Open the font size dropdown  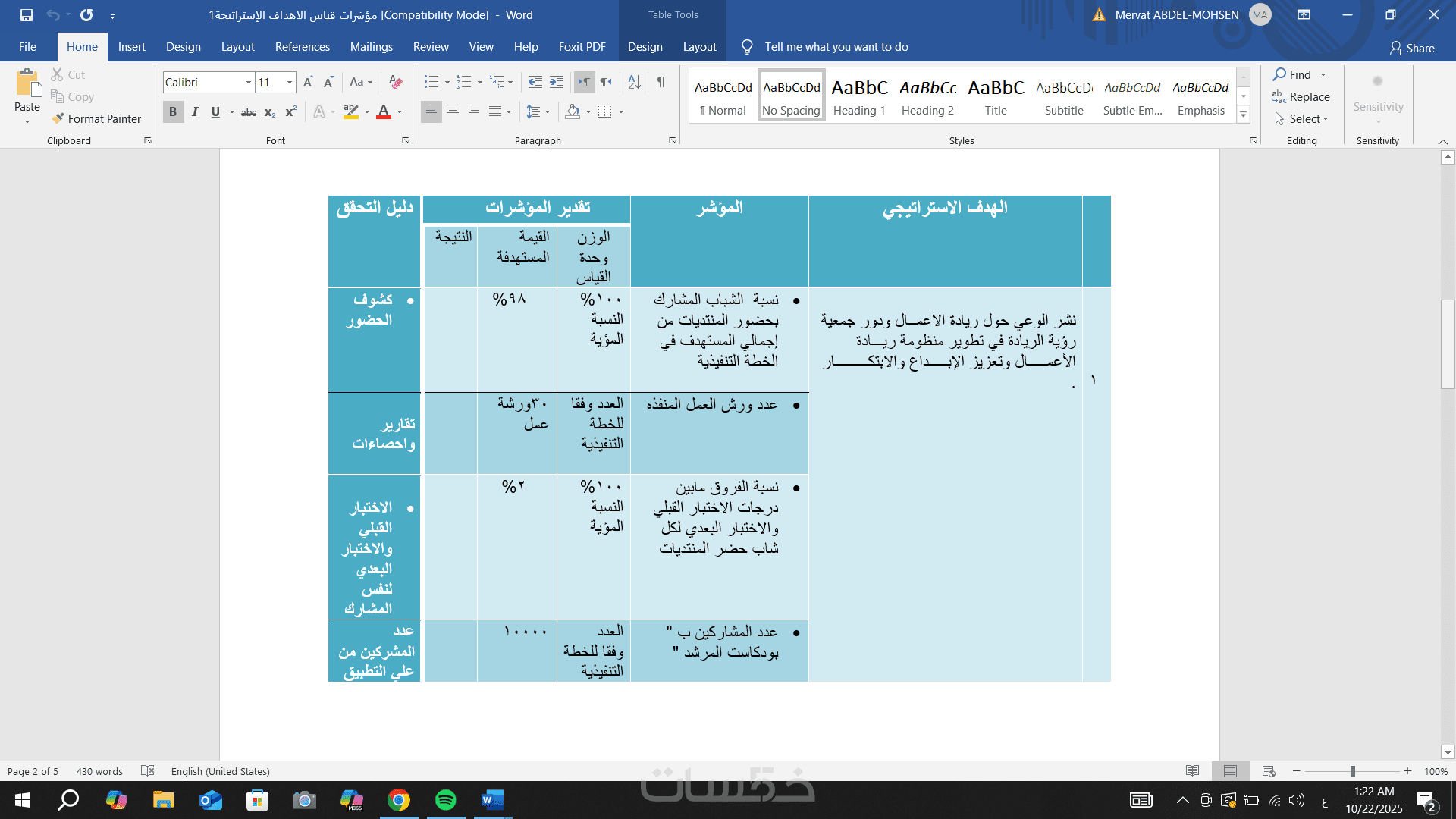coord(290,83)
